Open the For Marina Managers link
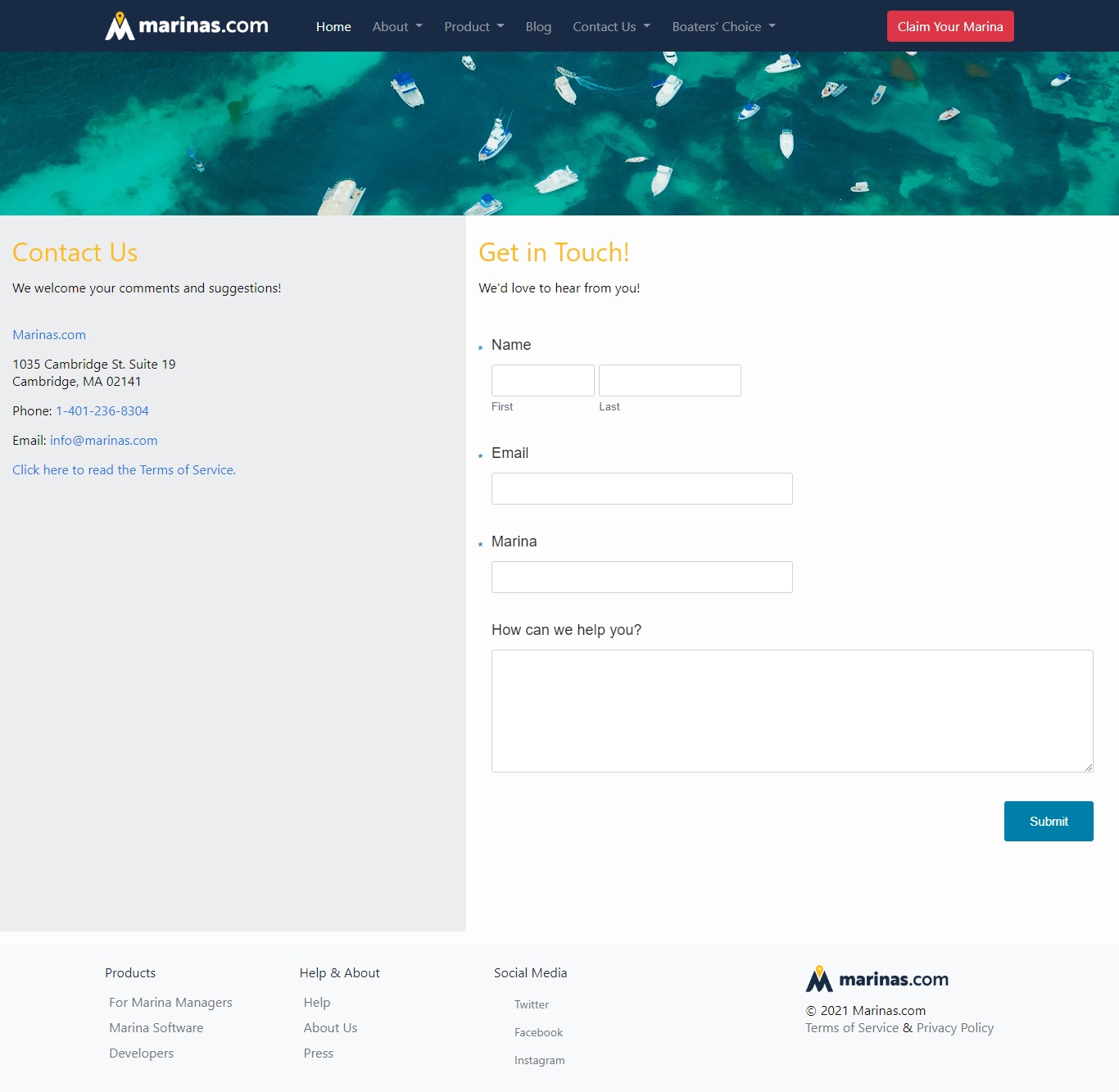This screenshot has height=1092, width=1119. 170,1002
